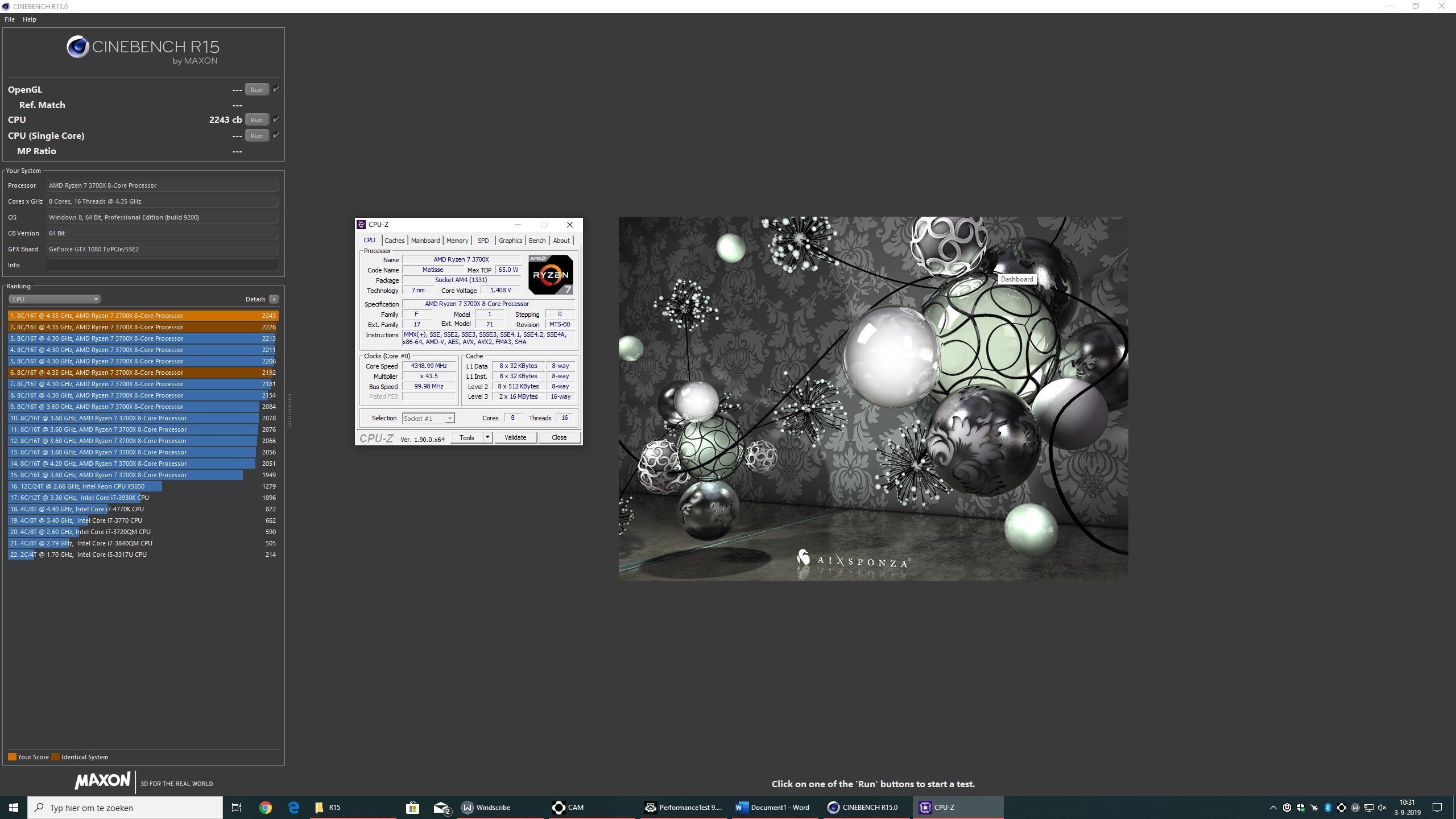Show hidden system tray icons
Screen dimensions: 1456x819
tap(1273, 808)
